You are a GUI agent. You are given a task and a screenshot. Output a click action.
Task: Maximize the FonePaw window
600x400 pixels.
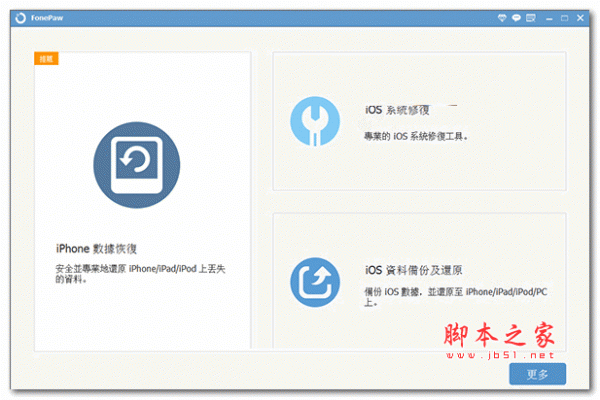point(564,18)
